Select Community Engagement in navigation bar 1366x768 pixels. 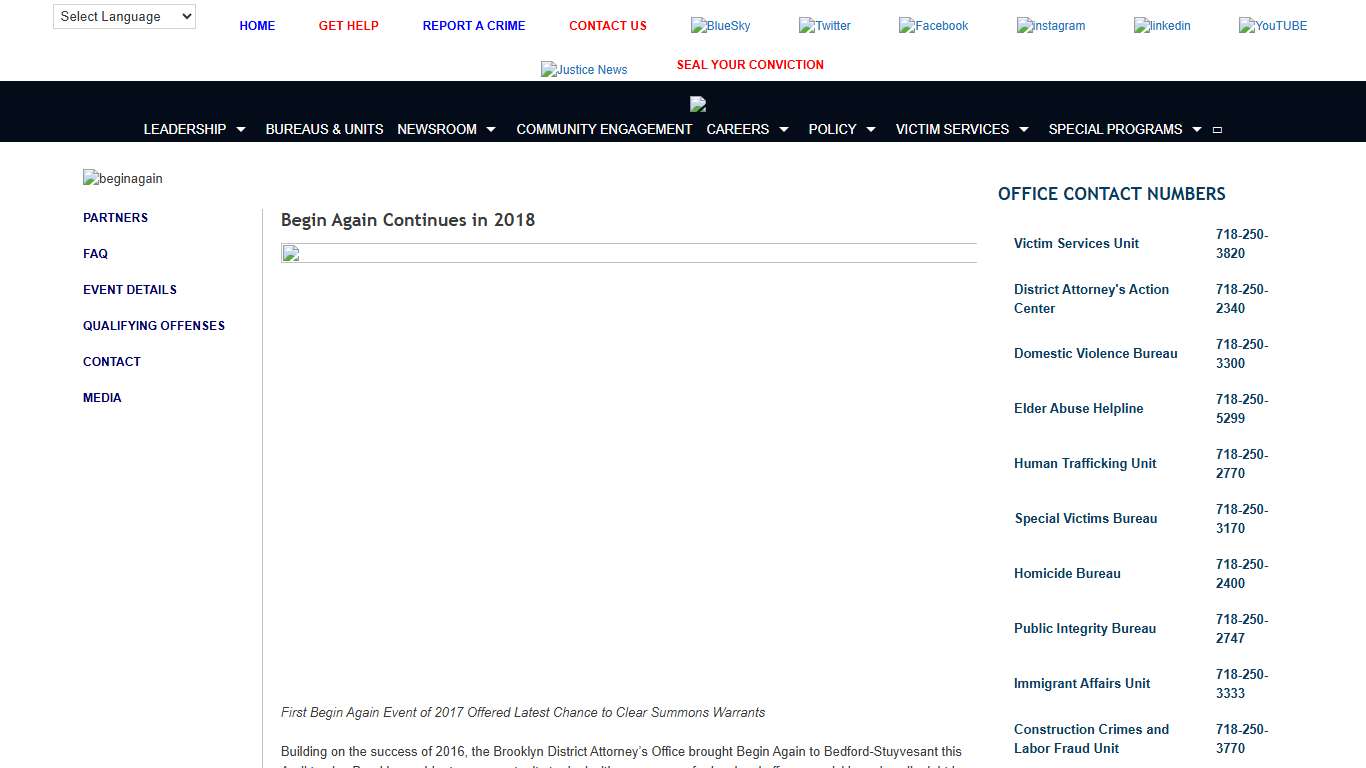click(x=604, y=129)
